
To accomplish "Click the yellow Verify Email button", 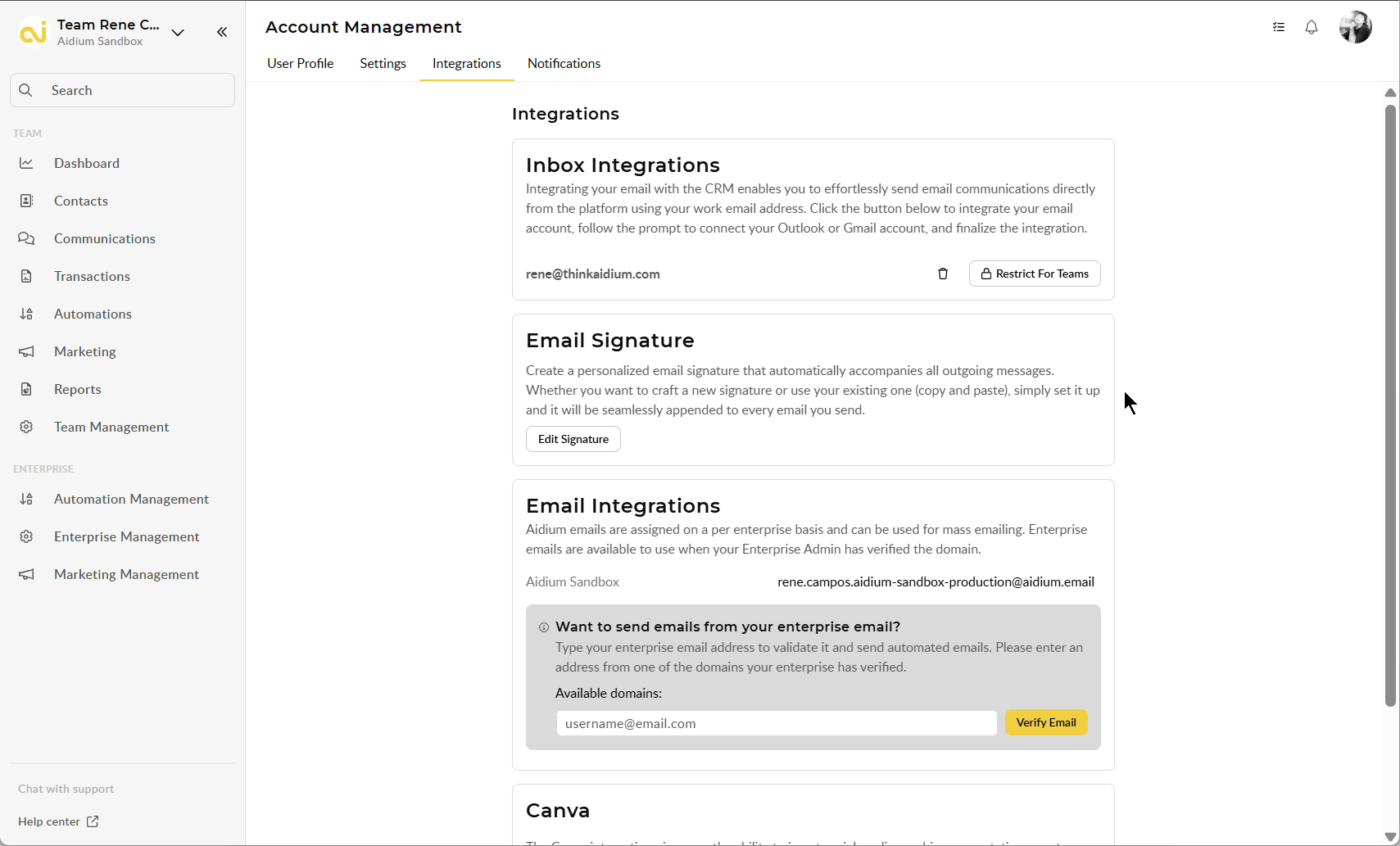I will click(1045, 722).
